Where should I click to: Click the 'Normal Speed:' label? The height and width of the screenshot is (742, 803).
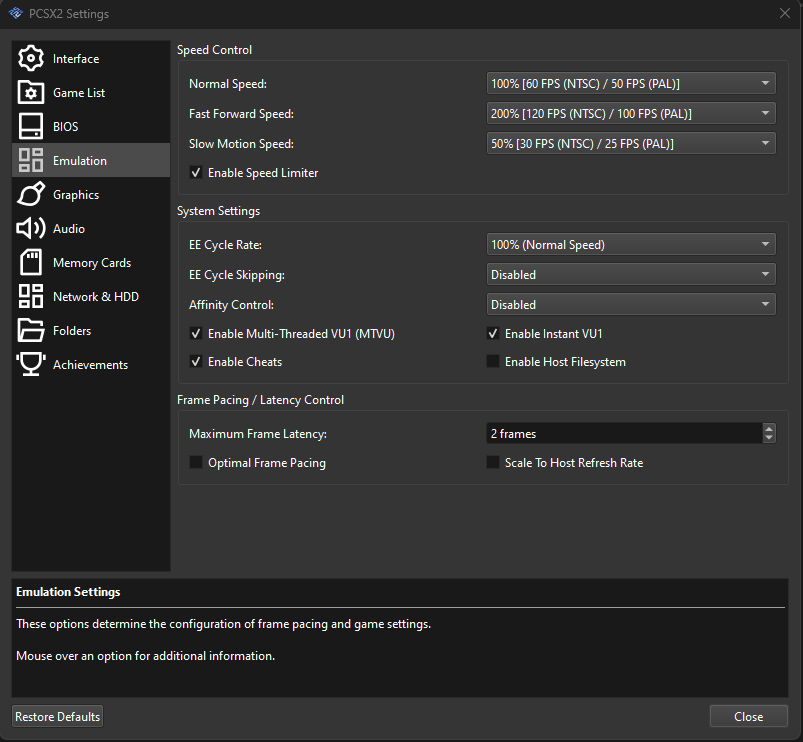click(228, 84)
